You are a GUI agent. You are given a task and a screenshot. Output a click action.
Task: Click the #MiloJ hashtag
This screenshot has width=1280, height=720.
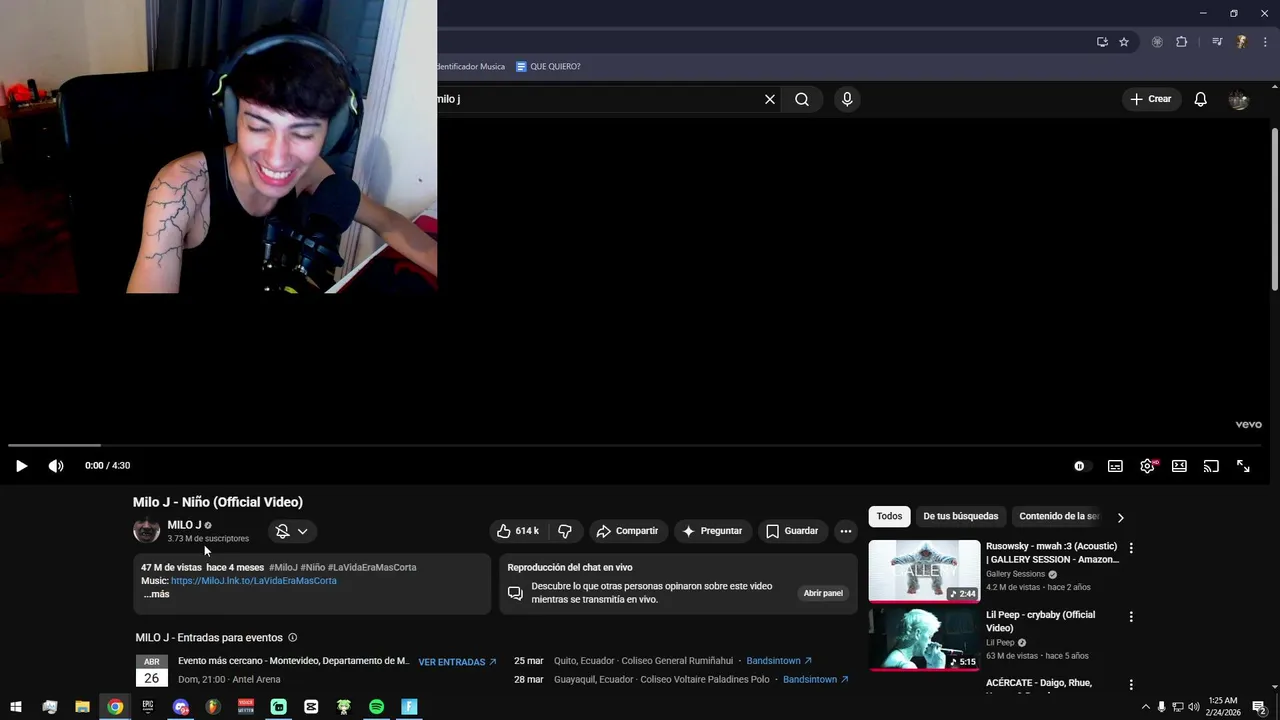(283, 568)
